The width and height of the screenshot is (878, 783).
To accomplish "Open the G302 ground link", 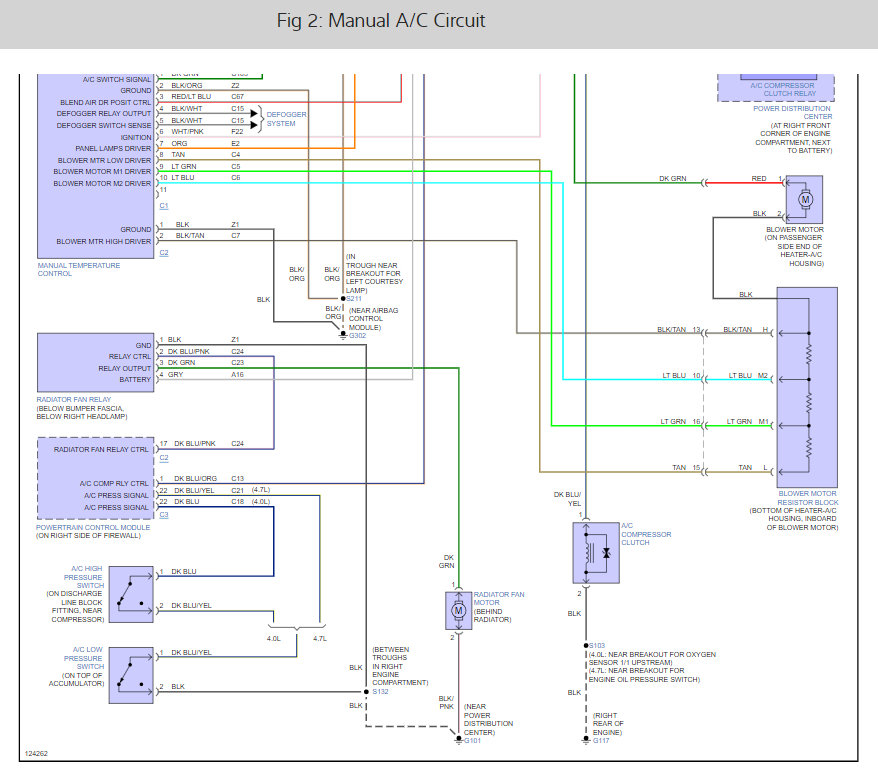I will [357, 335].
